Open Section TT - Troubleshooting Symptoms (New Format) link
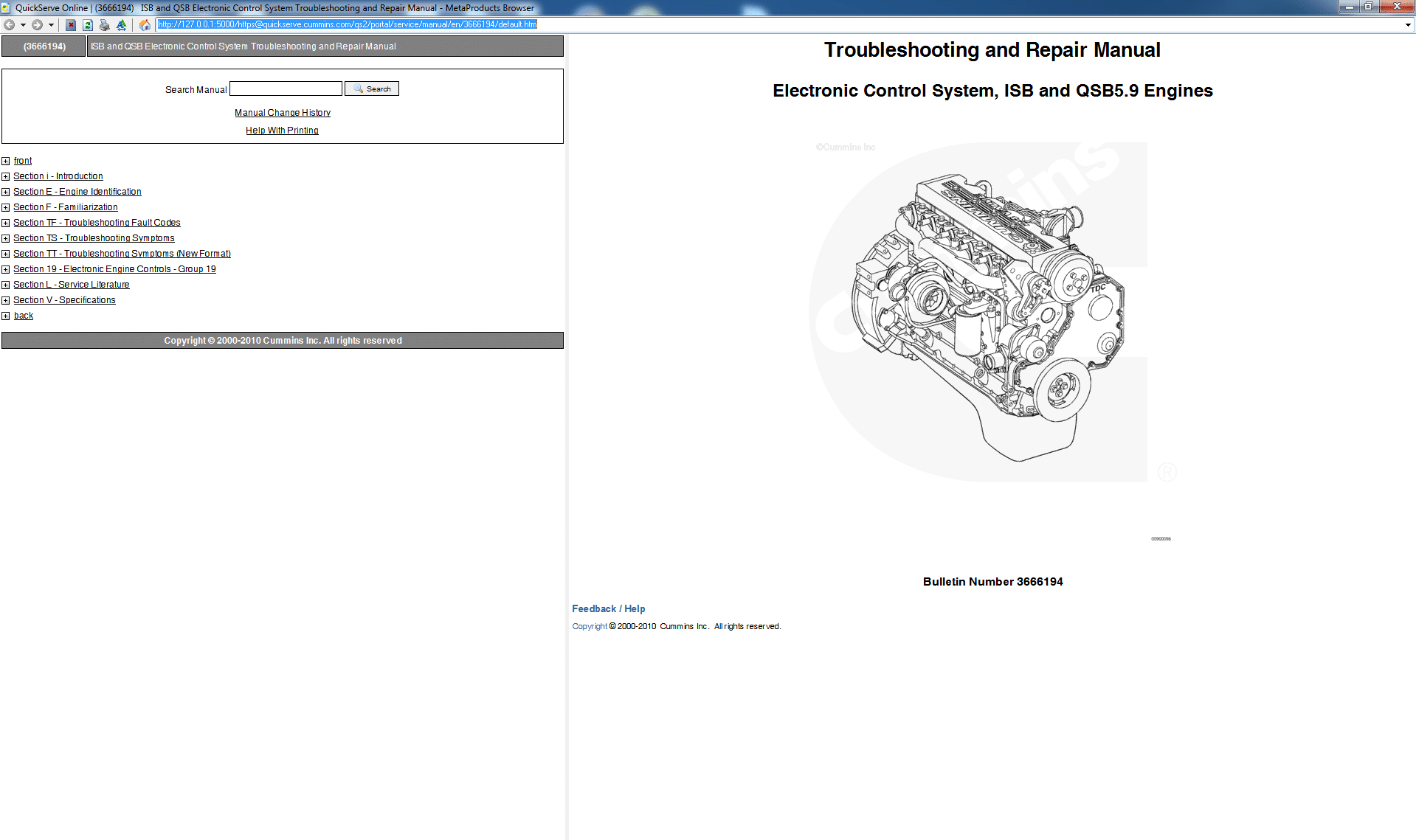This screenshot has width=1416, height=840. (122, 254)
